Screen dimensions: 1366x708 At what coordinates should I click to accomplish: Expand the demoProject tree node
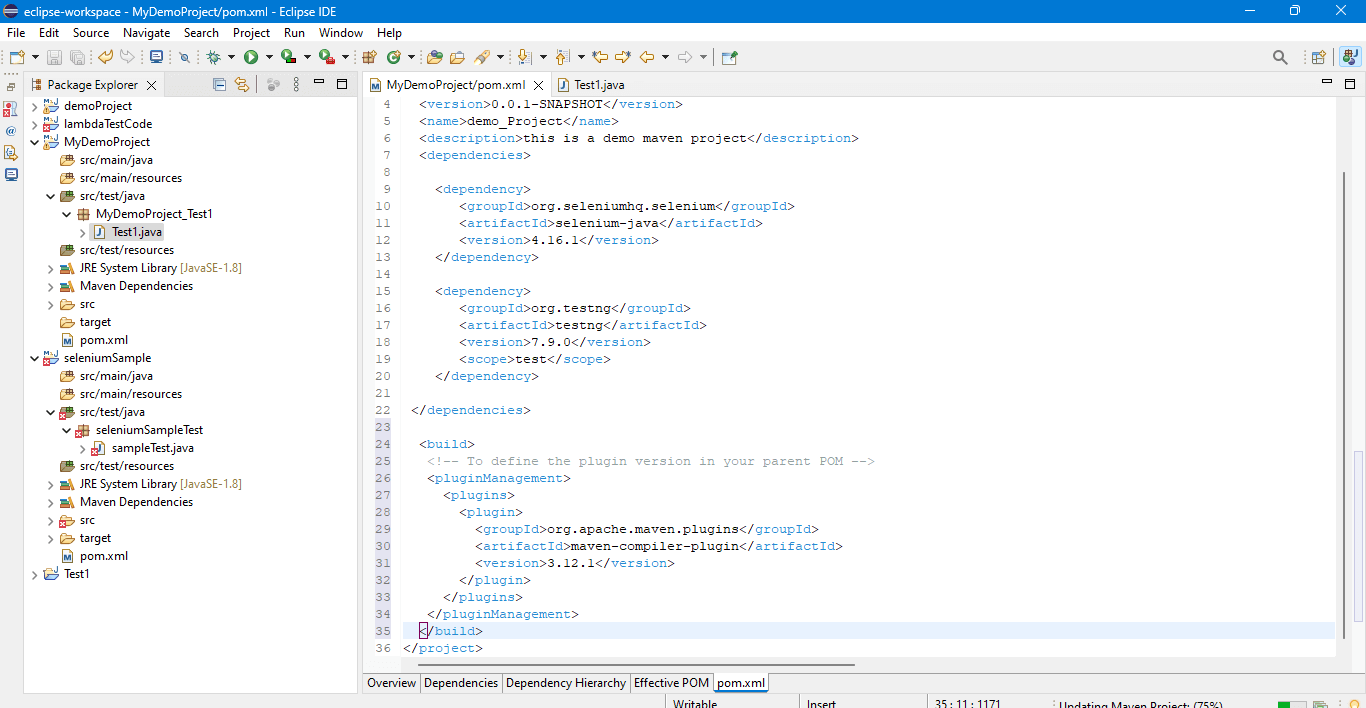[35, 106]
